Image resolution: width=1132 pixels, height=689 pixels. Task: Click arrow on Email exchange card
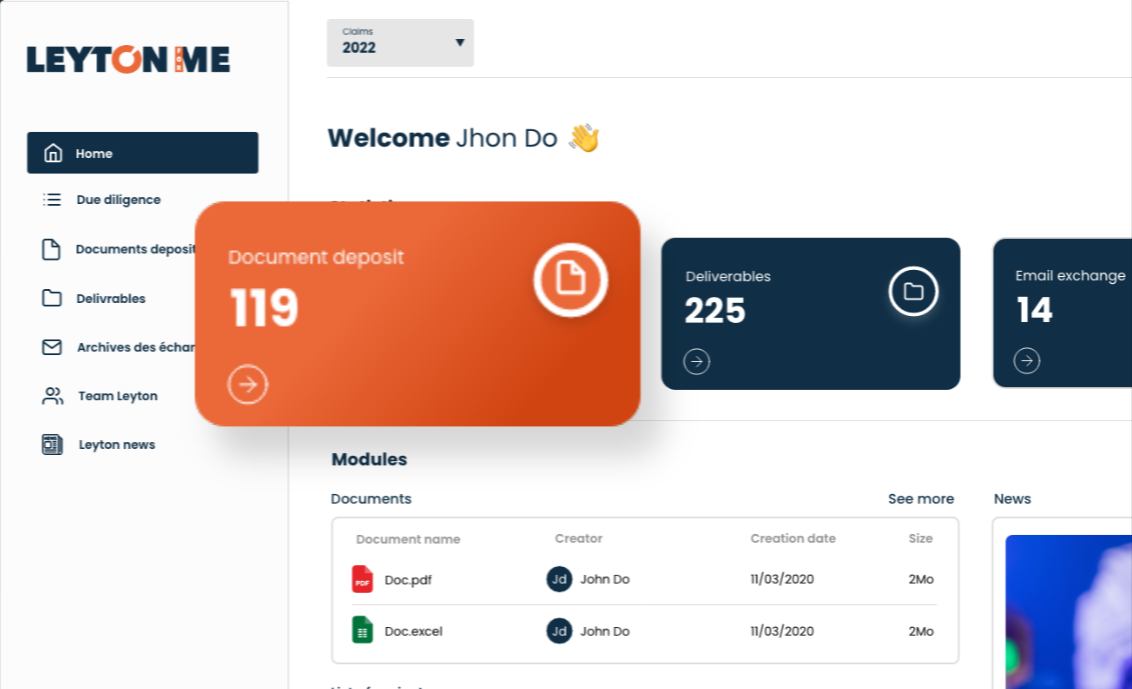pyautogui.click(x=1027, y=361)
